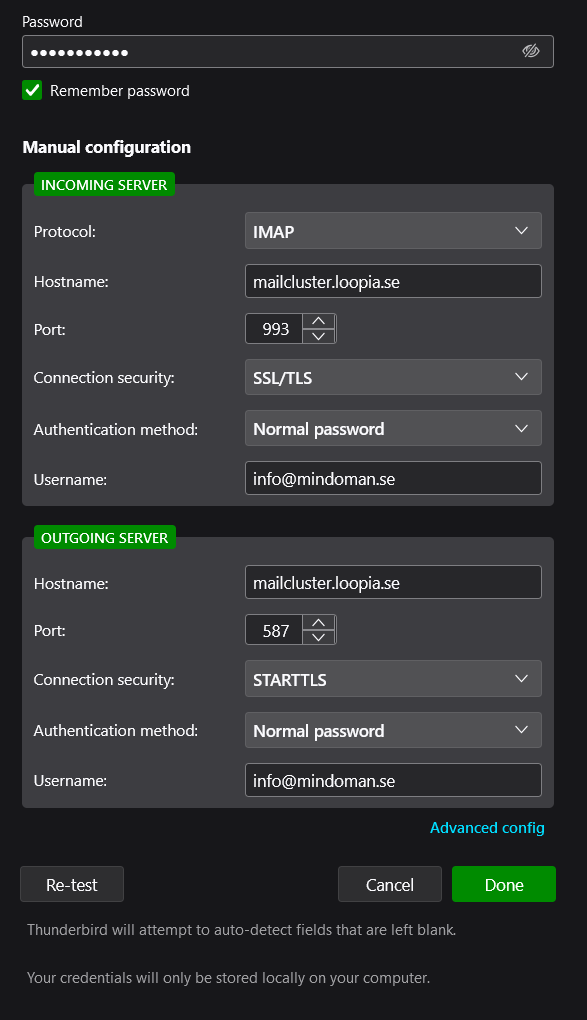Open the Advanced config link
Viewport: 587px width, 1020px height.
487,827
